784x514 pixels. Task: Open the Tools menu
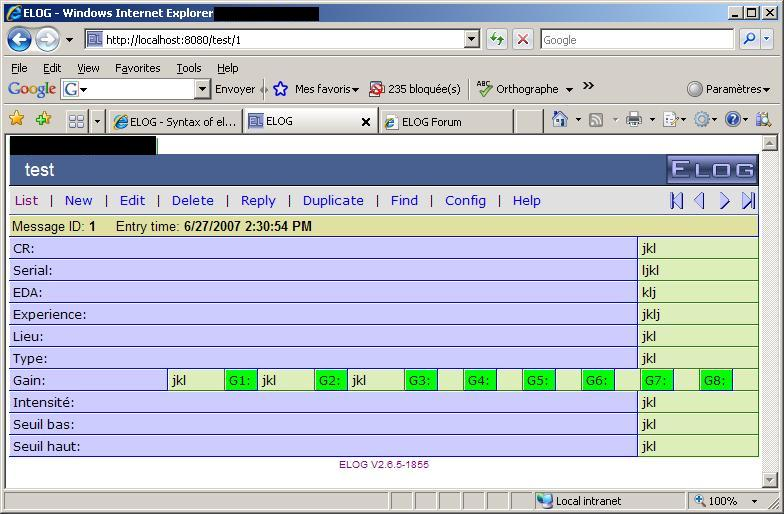coord(188,68)
